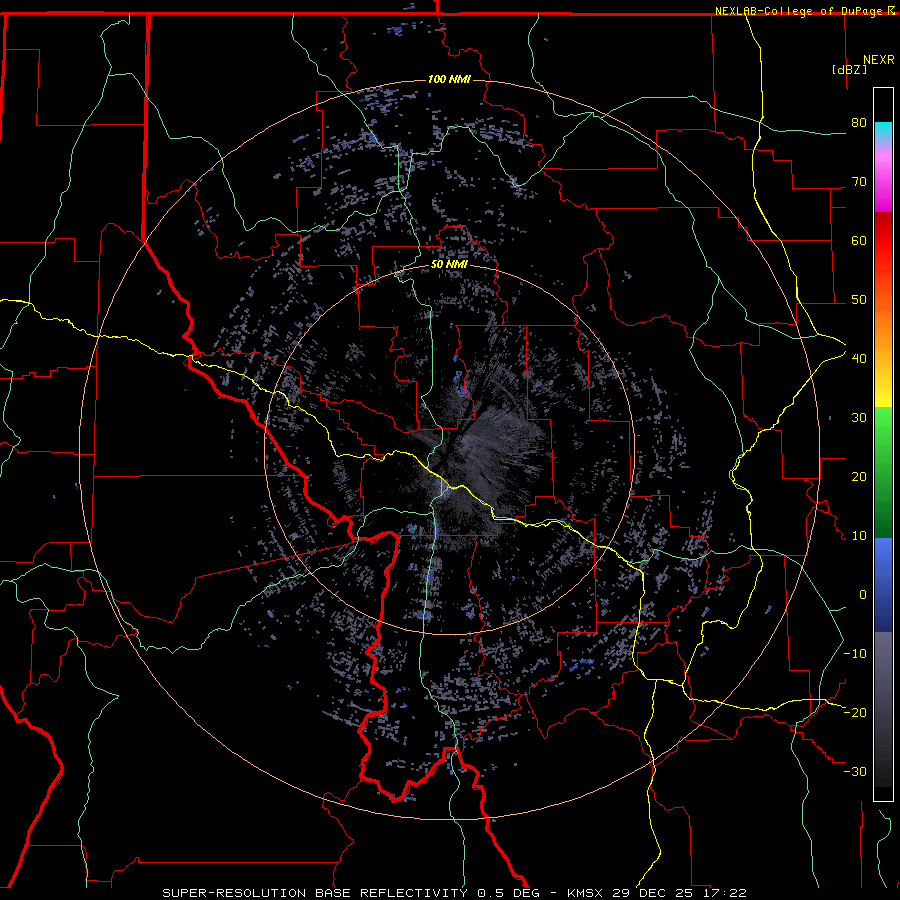900x900 pixels.
Task: Select the blue band on the color bar
Action: coord(883,585)
